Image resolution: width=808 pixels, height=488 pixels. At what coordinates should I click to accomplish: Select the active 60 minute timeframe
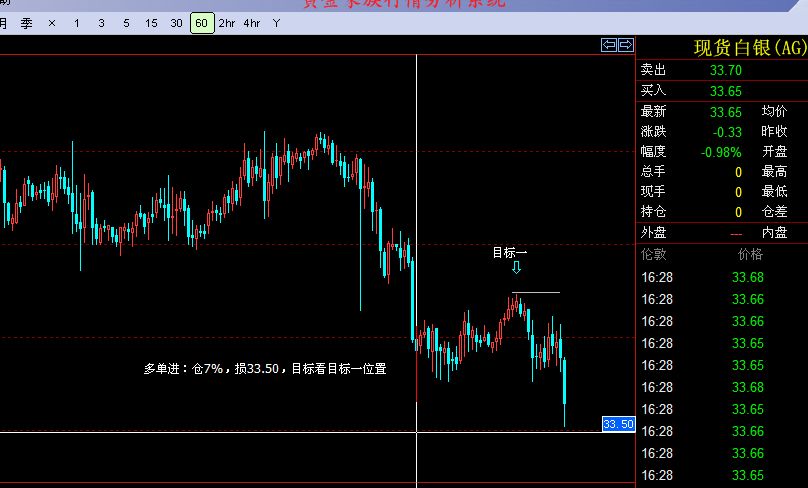(x=202, y=23)
